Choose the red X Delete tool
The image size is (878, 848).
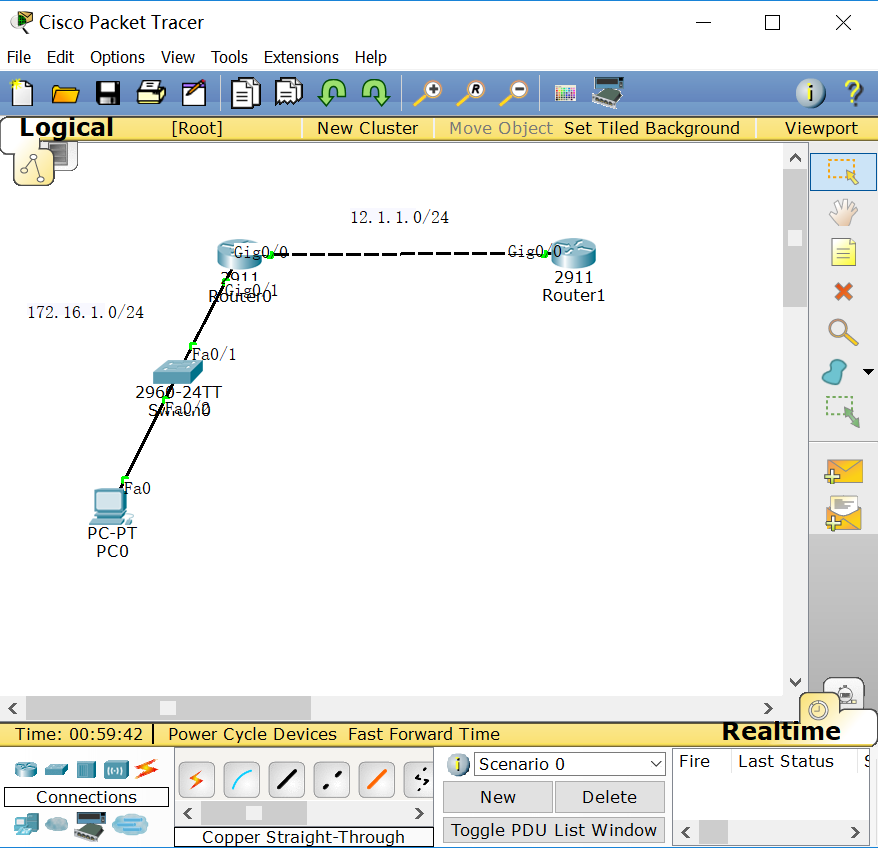click(x=843, y=292)
